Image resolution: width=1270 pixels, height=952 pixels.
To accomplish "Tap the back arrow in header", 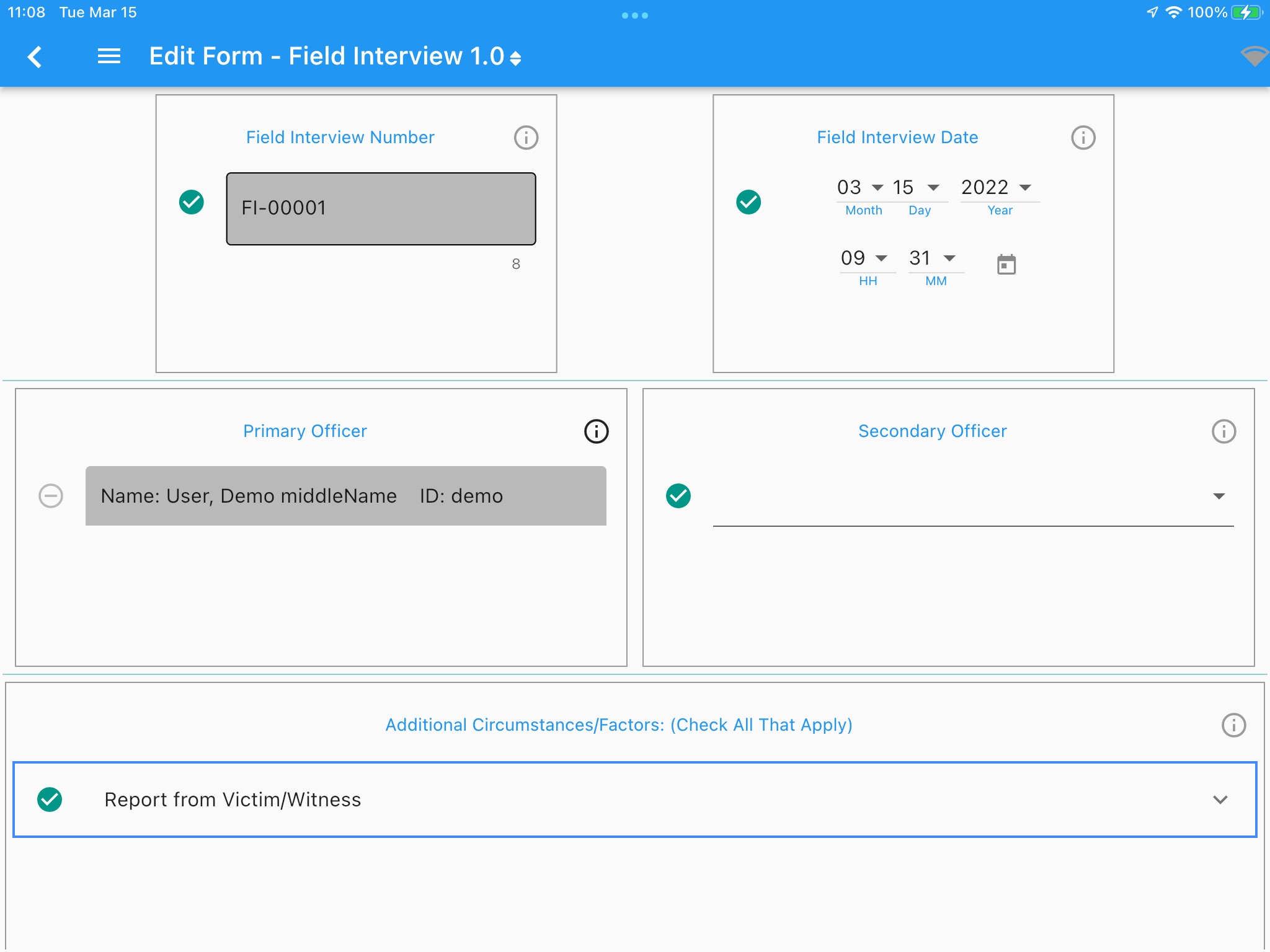I will 35,56.
